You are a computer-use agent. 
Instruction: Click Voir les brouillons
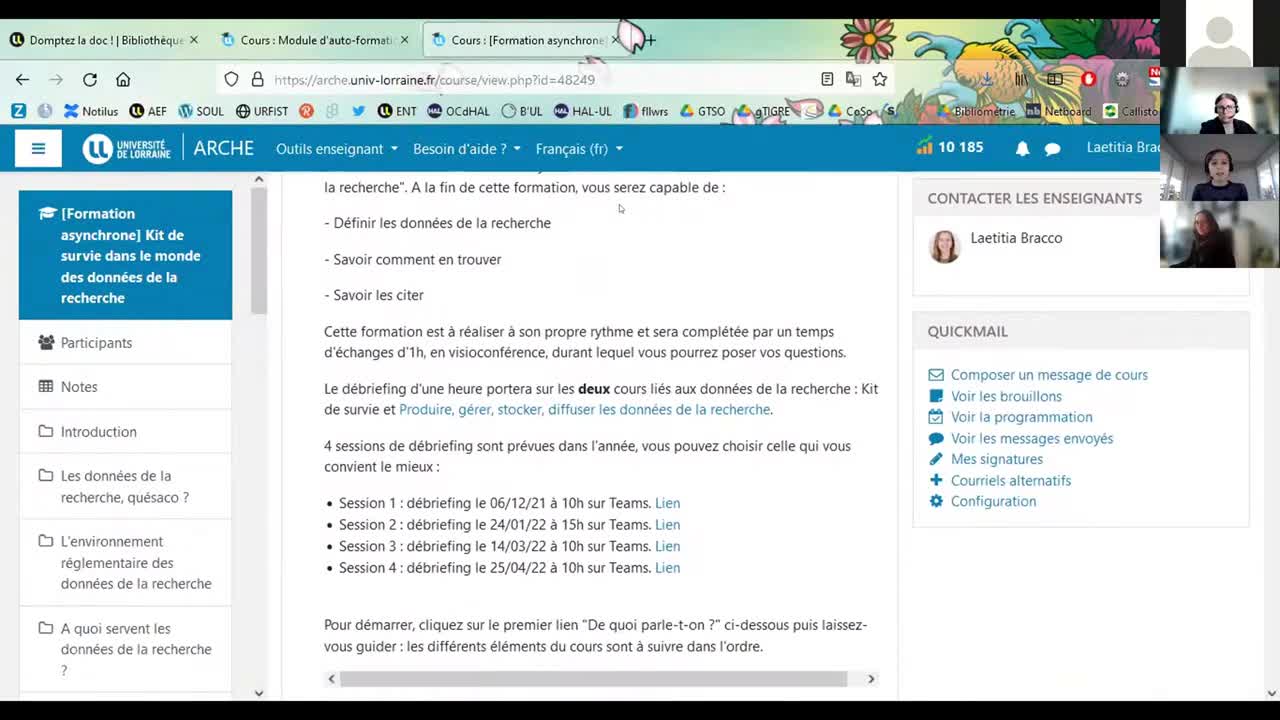point(1006,396)
